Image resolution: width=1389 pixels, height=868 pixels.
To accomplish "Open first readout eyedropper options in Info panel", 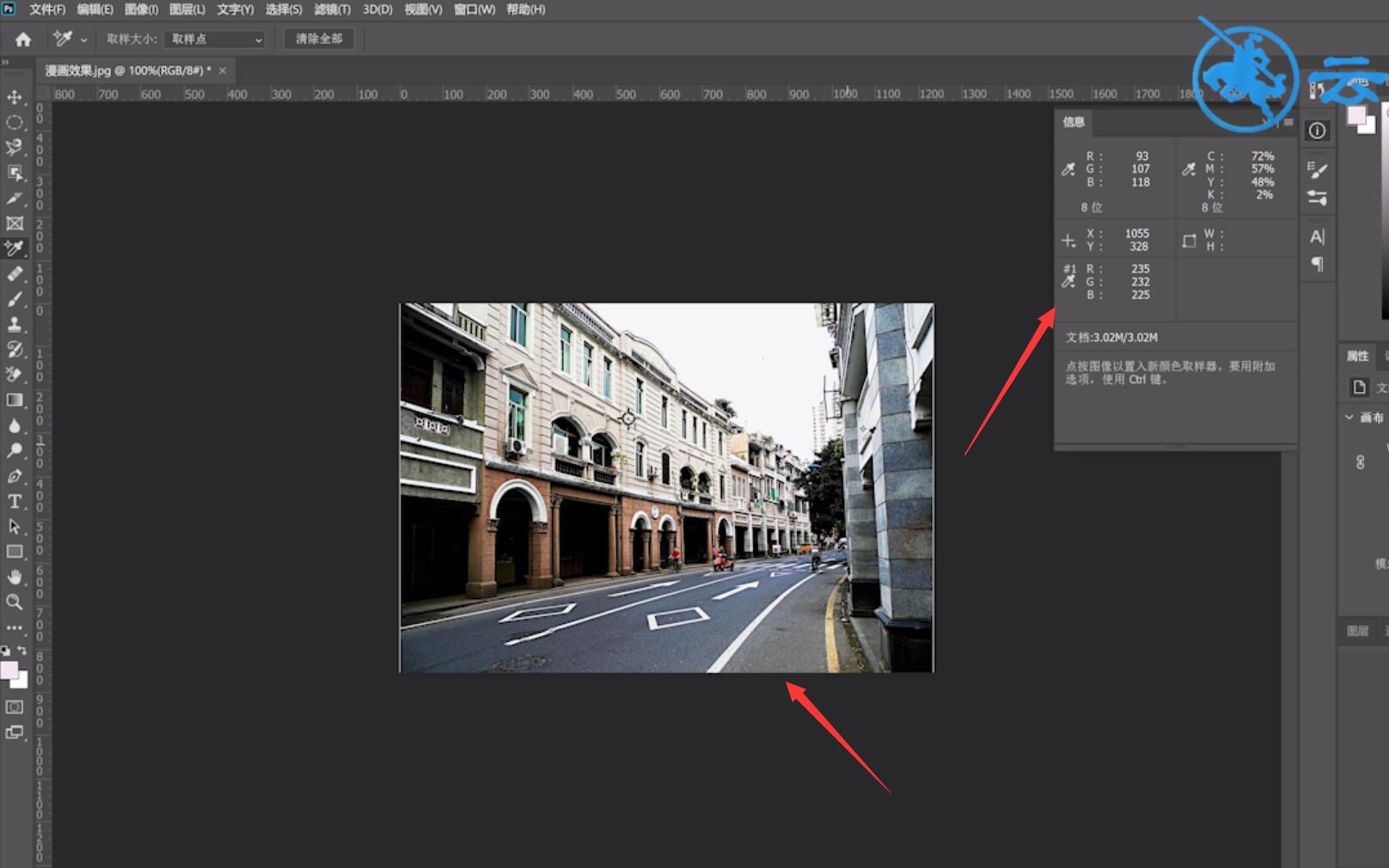I will 1068,169.
